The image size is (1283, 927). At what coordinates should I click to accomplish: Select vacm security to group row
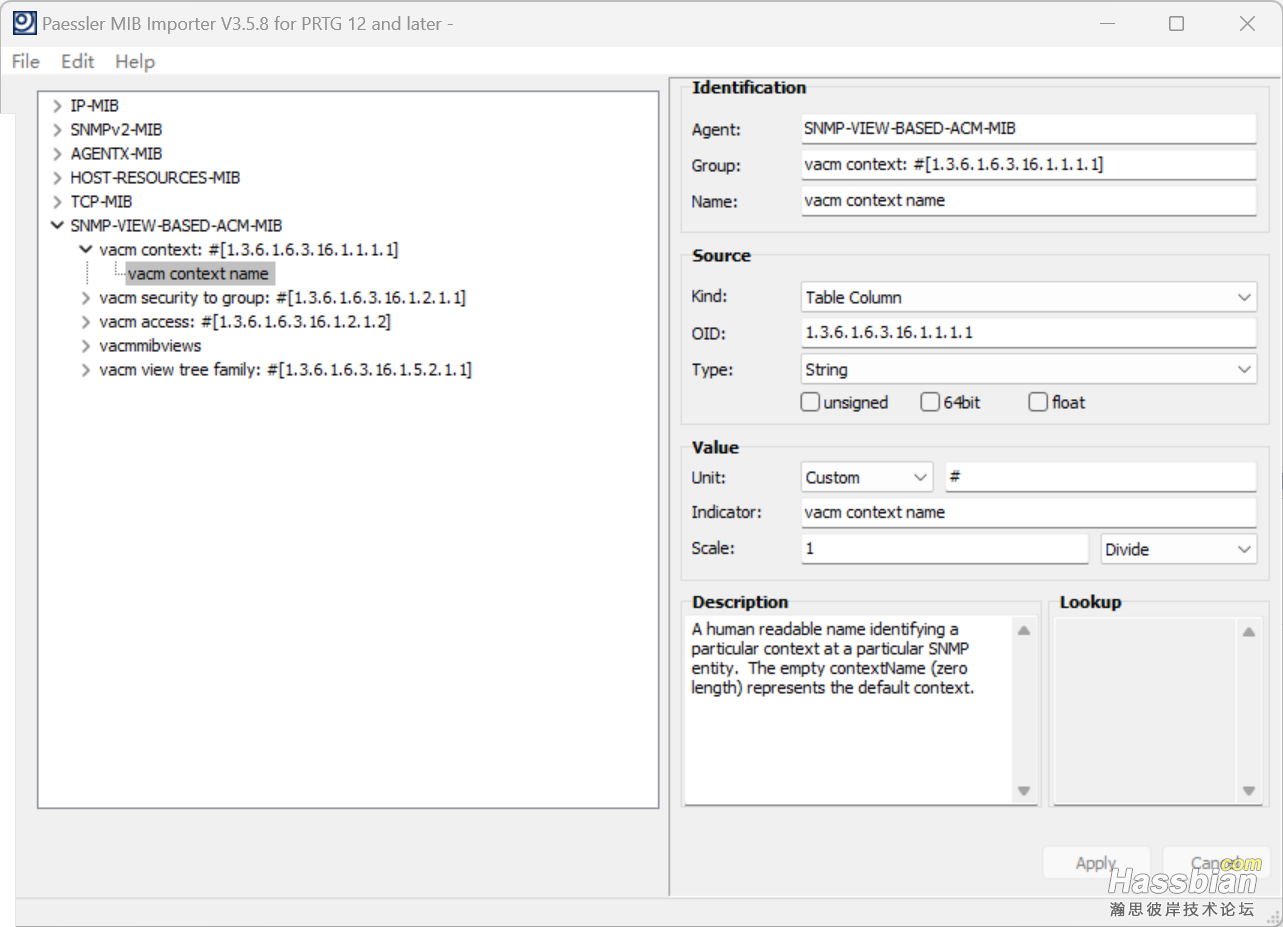pyautogui.click(x=282, y=297)
